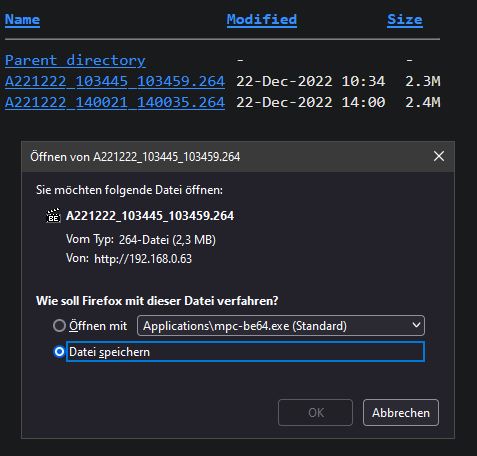
Task: Click the Datei speichern label field
Action: pos(245,352)
